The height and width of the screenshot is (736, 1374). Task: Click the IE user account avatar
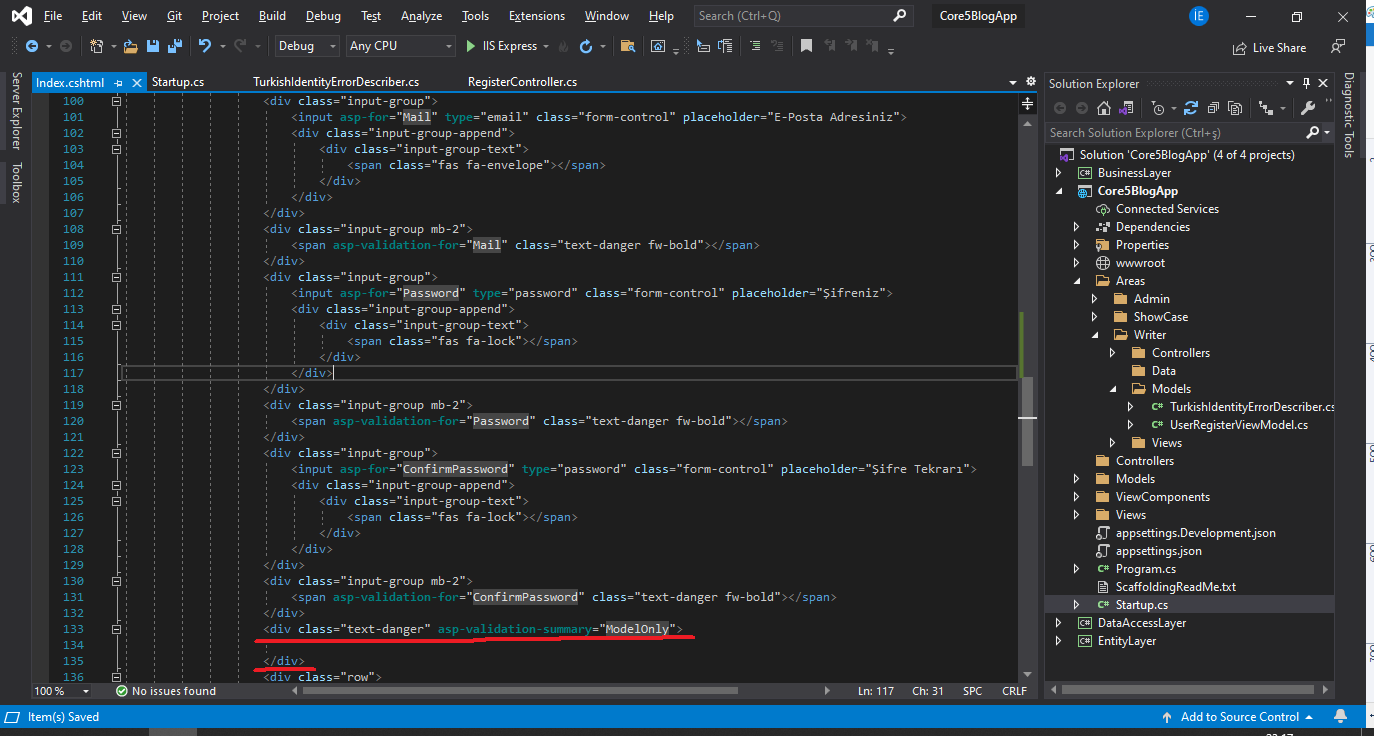pyautogui.click(x=1199, y=16)
